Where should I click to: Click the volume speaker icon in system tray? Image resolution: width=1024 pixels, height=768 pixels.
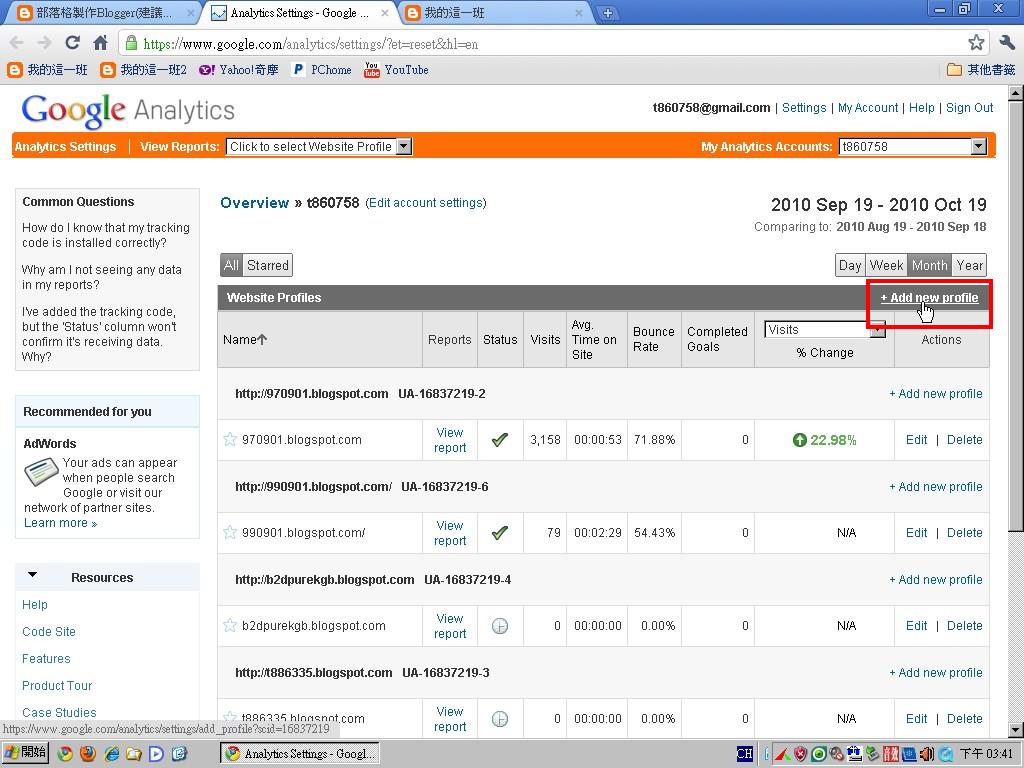[926, 754]
